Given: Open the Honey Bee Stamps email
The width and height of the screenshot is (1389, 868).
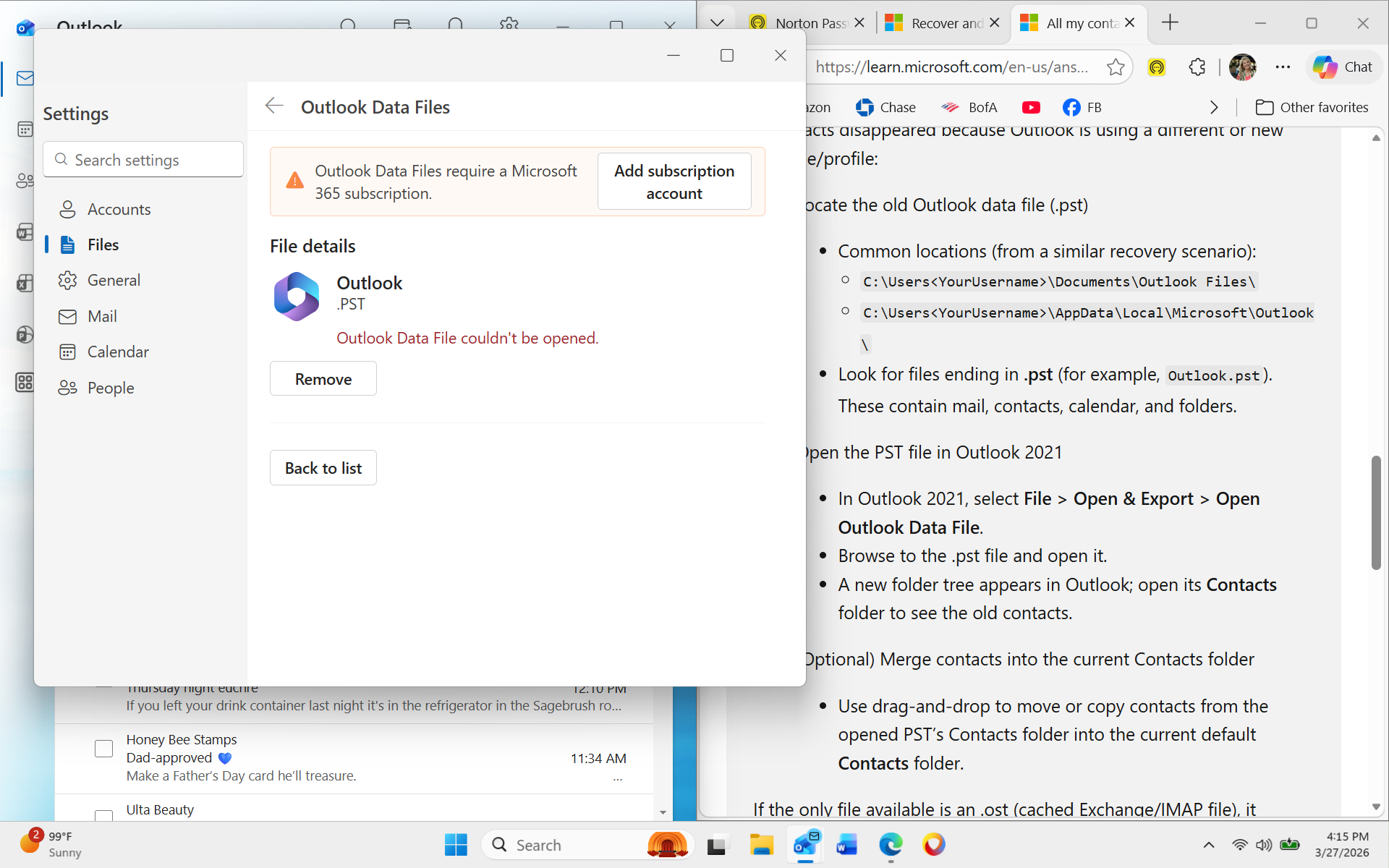Looking at the screenshot, I should pos(354,758).
